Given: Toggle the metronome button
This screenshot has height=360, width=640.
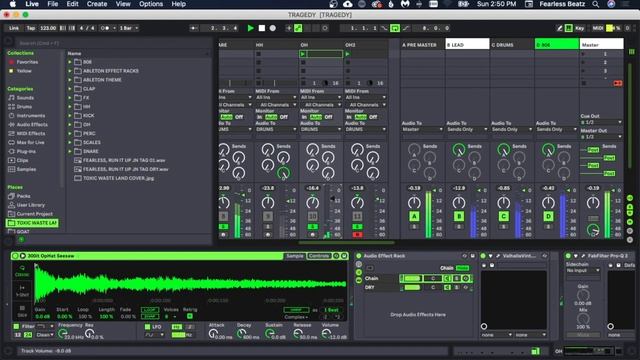Looking at the screenshot, I should tap(106, 28).
